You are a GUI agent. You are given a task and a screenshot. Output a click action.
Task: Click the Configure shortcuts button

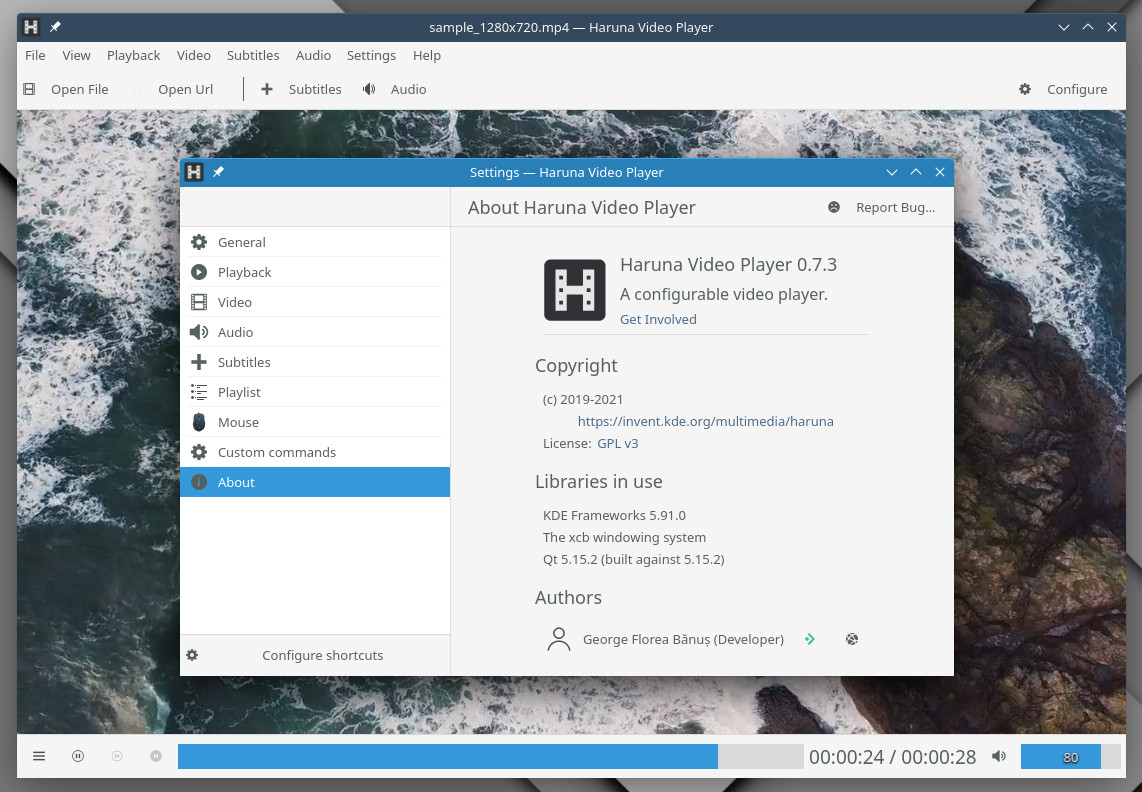(315, 655)
